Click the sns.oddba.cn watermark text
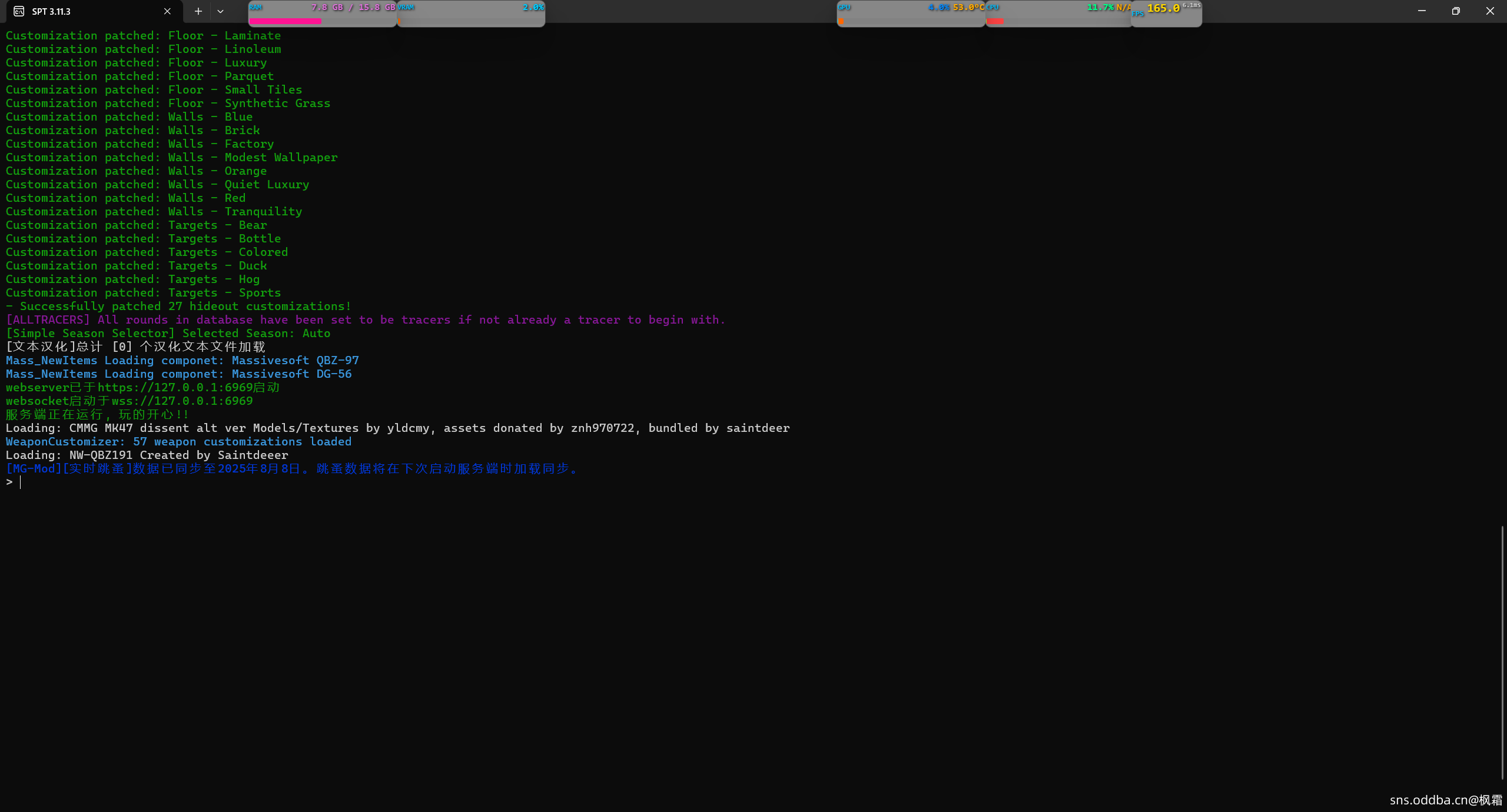 [x=1445, y=800]
